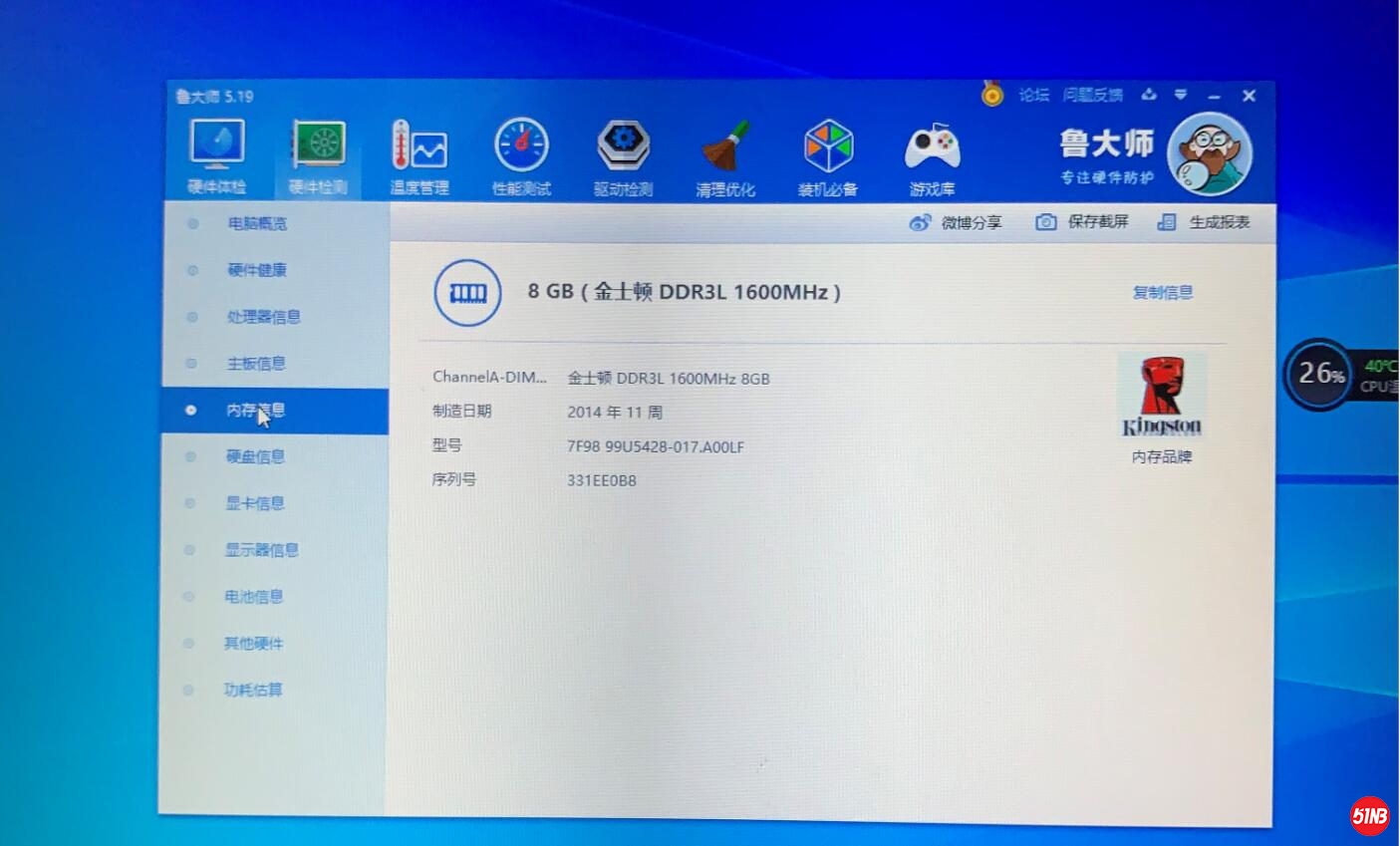Open 温度管理 temperature management
Viewport: 1400px width, 846px height.
click(420, 157)
